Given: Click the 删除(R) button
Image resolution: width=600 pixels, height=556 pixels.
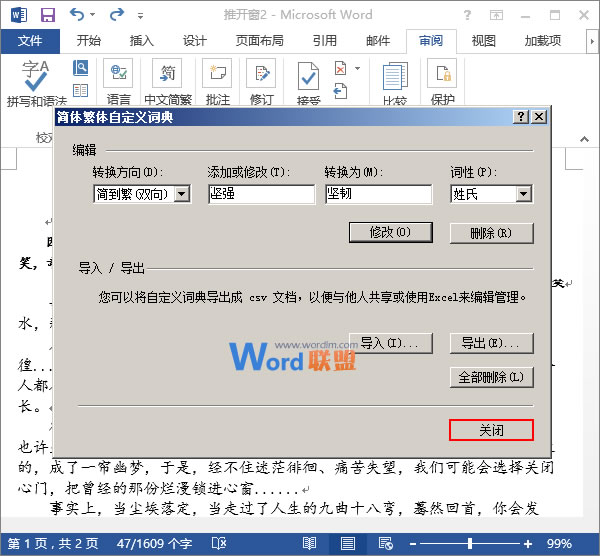Looking at the screenshot, I should pos(491,233).
